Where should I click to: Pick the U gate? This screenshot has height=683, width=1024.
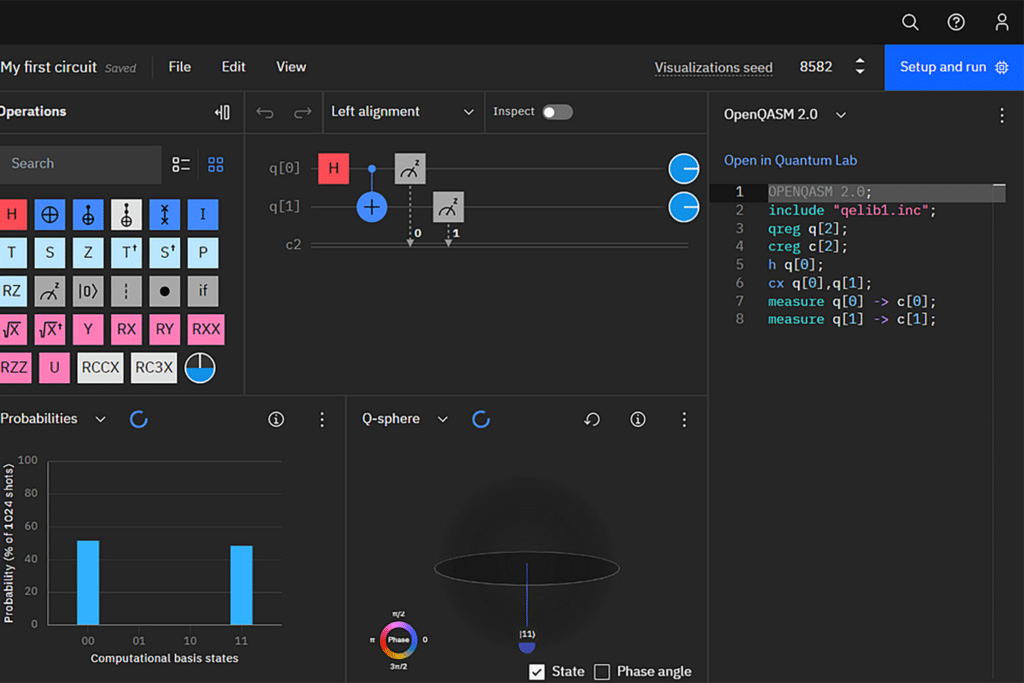click(54, 368)
